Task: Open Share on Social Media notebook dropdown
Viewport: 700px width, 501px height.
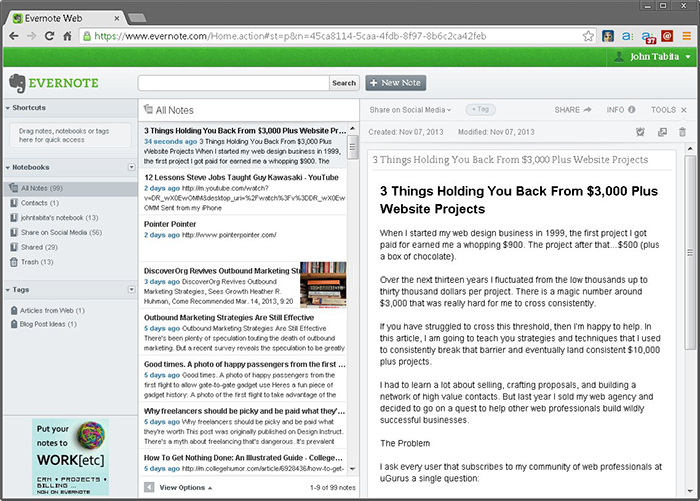Action: (410, 109)
